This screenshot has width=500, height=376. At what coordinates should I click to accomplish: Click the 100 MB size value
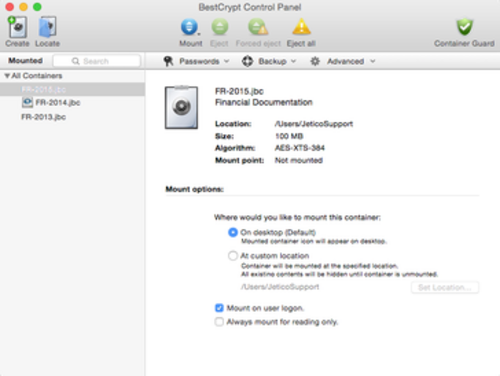pyautogui.click(x=289, y=136)
